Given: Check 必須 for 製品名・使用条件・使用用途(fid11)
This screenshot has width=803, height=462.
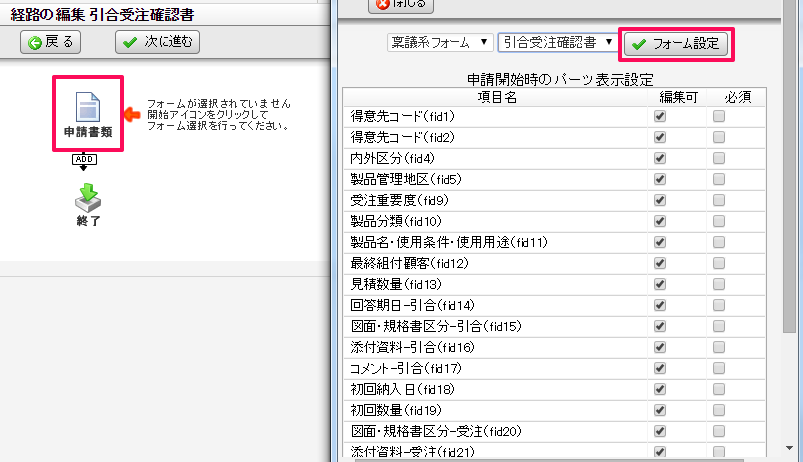Looking at the screenshot, I should pos(719,242).
